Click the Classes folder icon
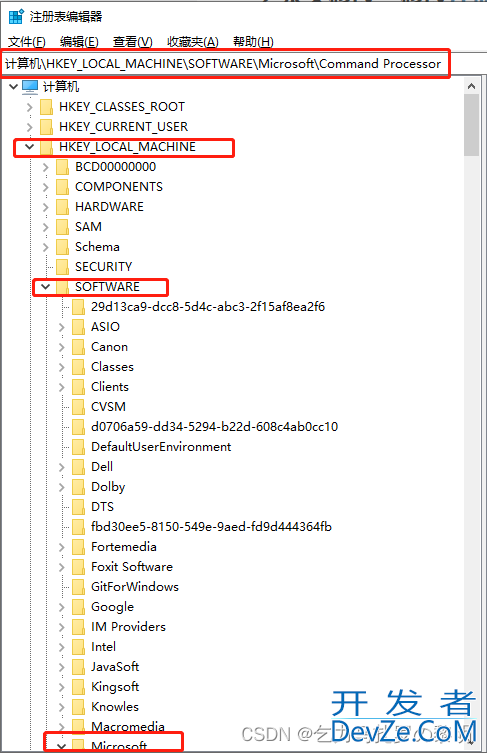Viewport: 487px width, 753px height. [x=78, y=367]
